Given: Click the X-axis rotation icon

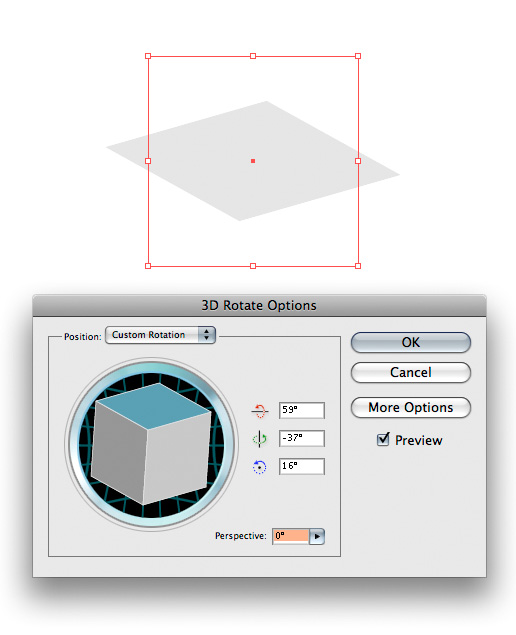Looking at the screenshot, I should (x=260, y=411).
